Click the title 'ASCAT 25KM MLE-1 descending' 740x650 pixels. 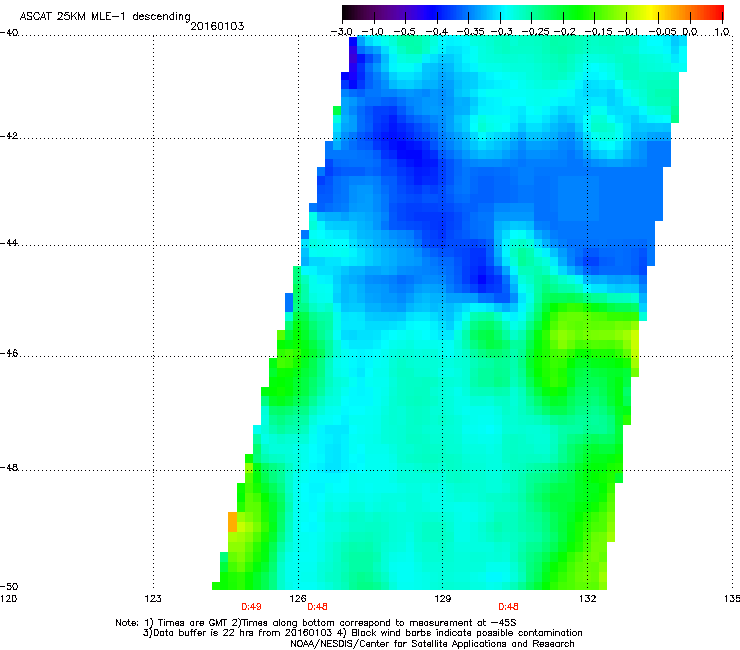tap(105, 16)
